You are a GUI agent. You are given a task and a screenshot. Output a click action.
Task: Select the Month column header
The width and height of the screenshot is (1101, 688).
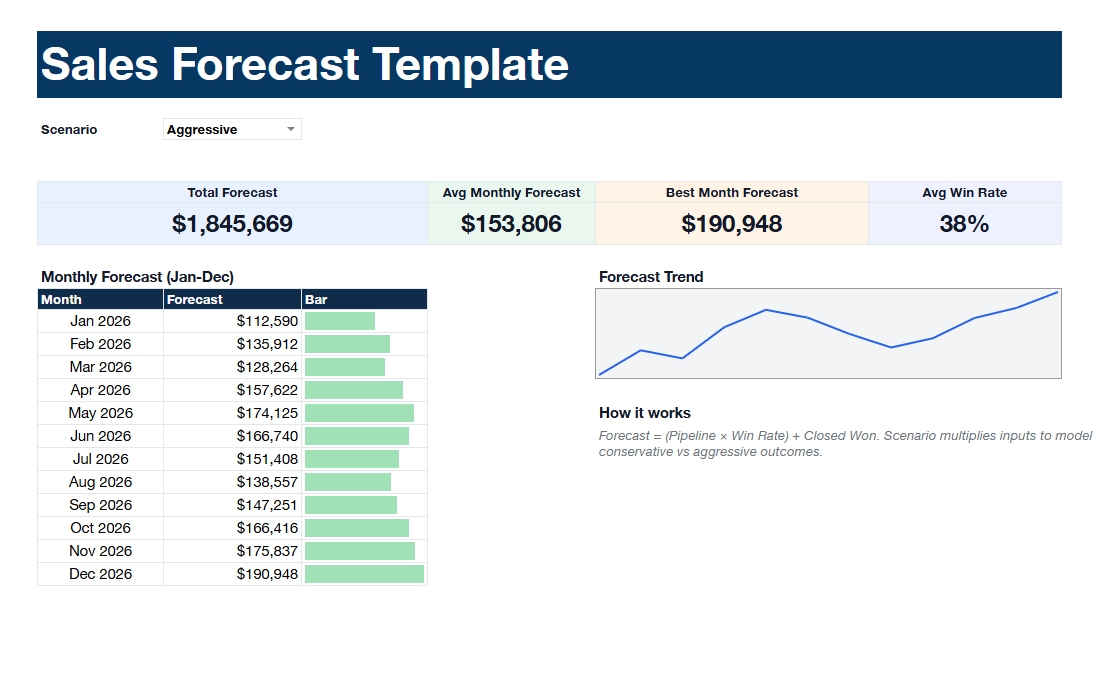(x=100, y=299)
